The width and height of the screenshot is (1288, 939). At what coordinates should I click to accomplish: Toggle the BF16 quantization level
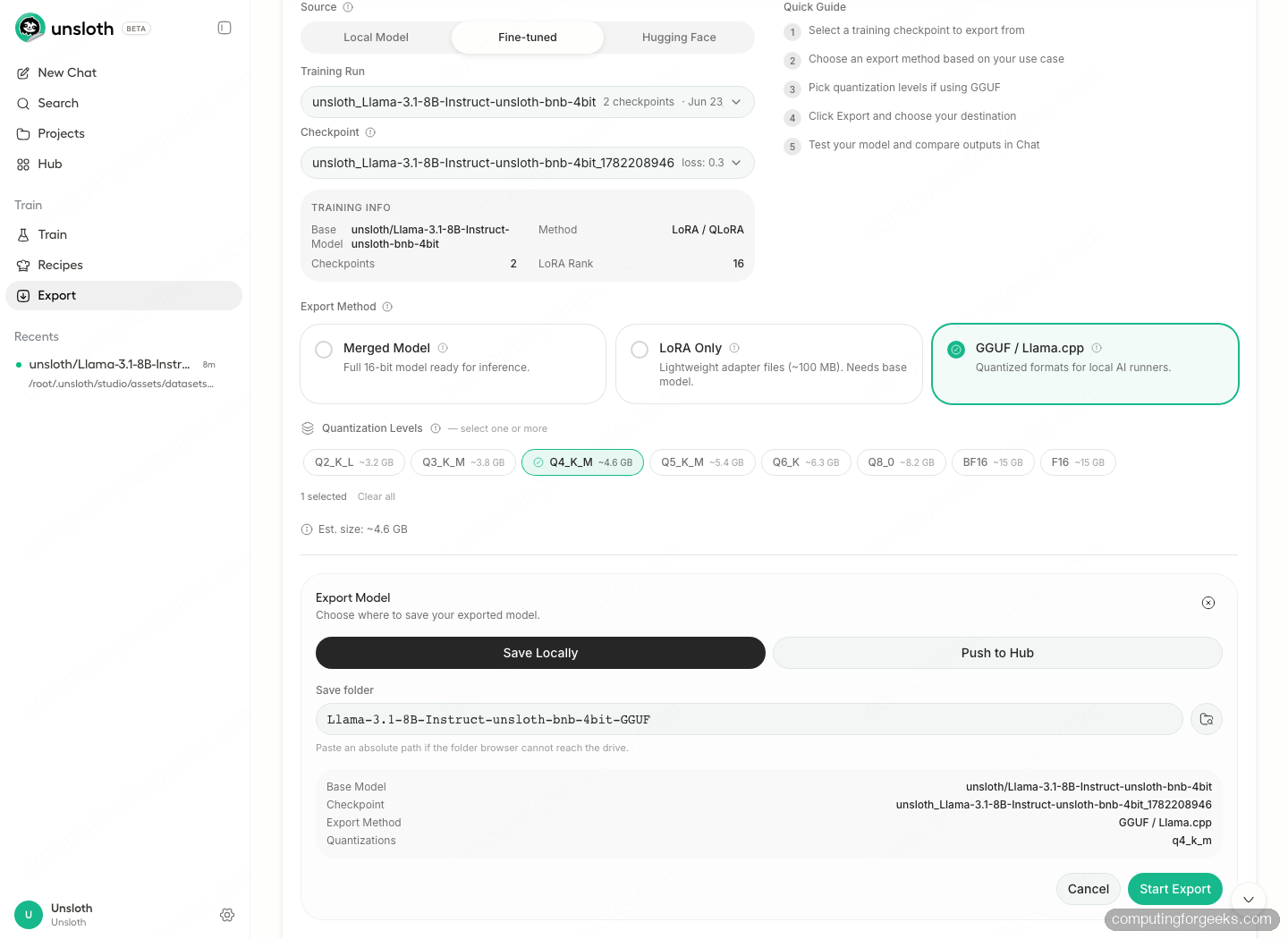coord(993,462)
